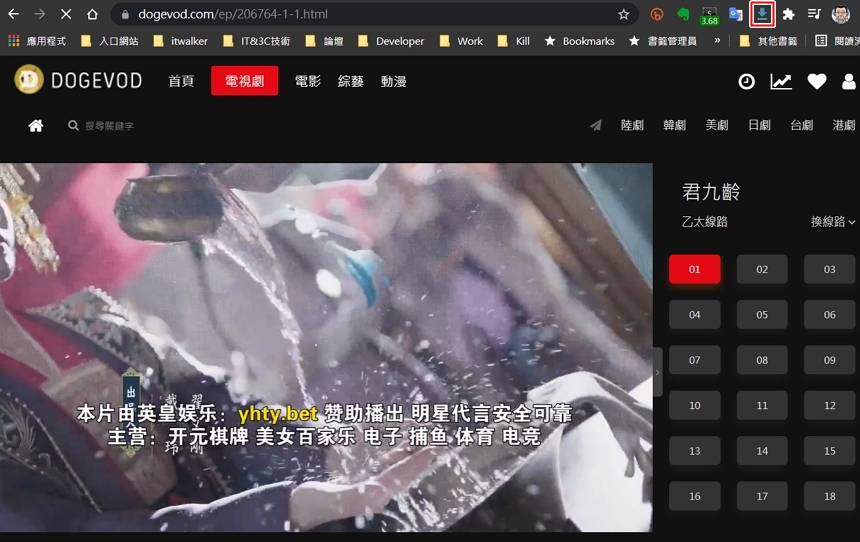Open the 日劇 category
The width and height of the screenshot is (860, 542).
coord(759,125)
